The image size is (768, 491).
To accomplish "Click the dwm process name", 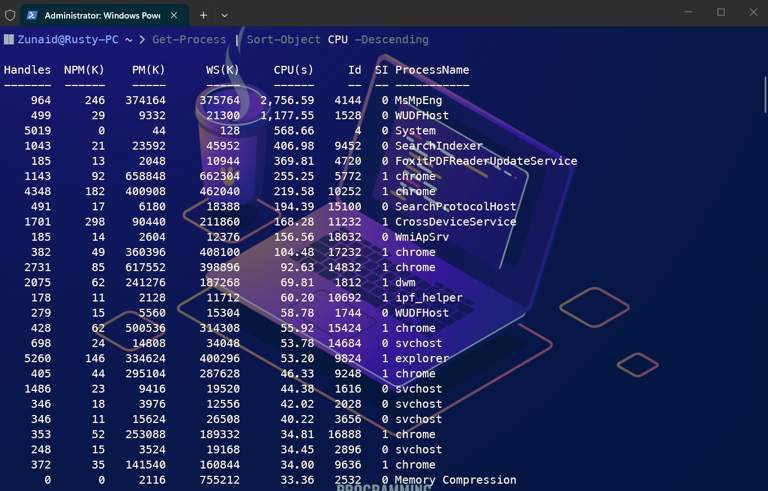I will 405,283.
